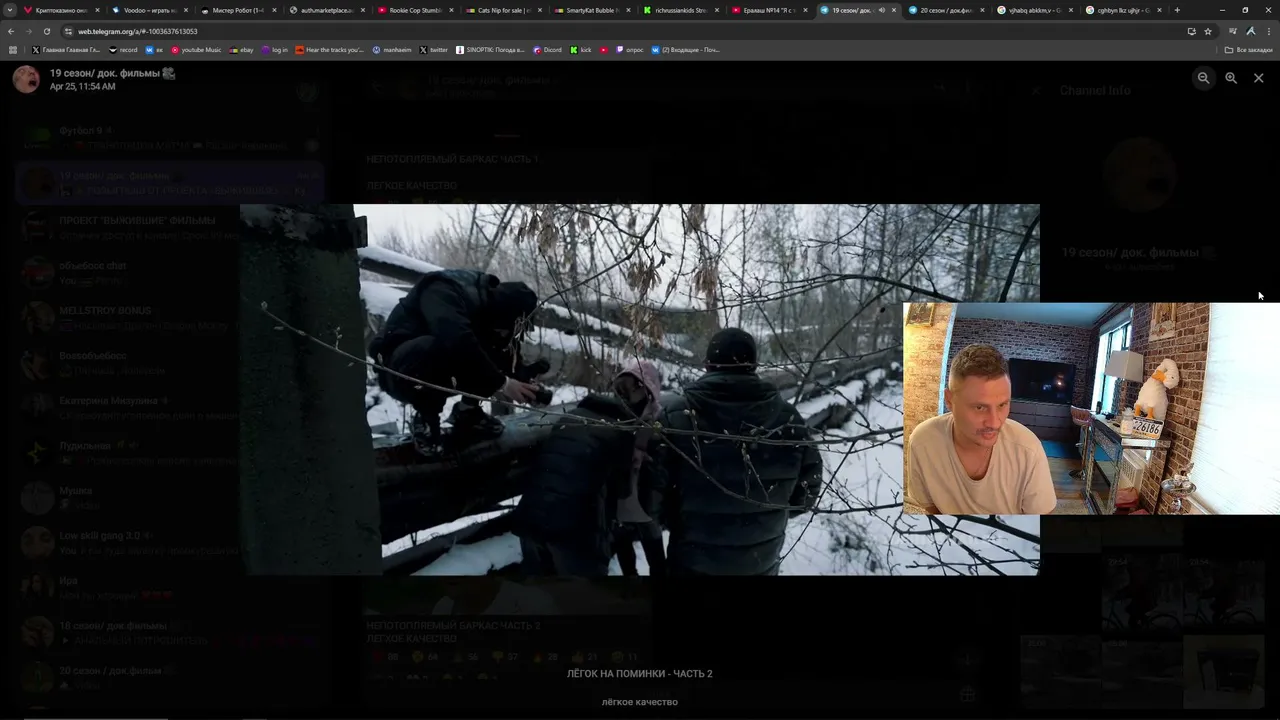Open the record bookmark

pyautogui.click(x=123, y=49)
